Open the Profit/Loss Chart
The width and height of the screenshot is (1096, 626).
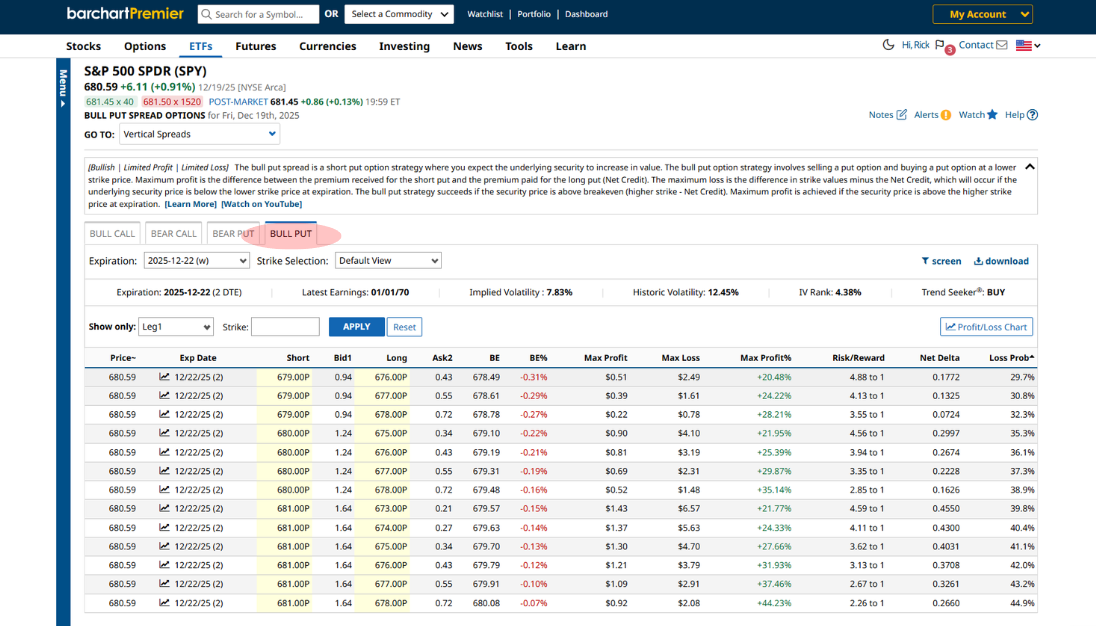coord(986,327)
